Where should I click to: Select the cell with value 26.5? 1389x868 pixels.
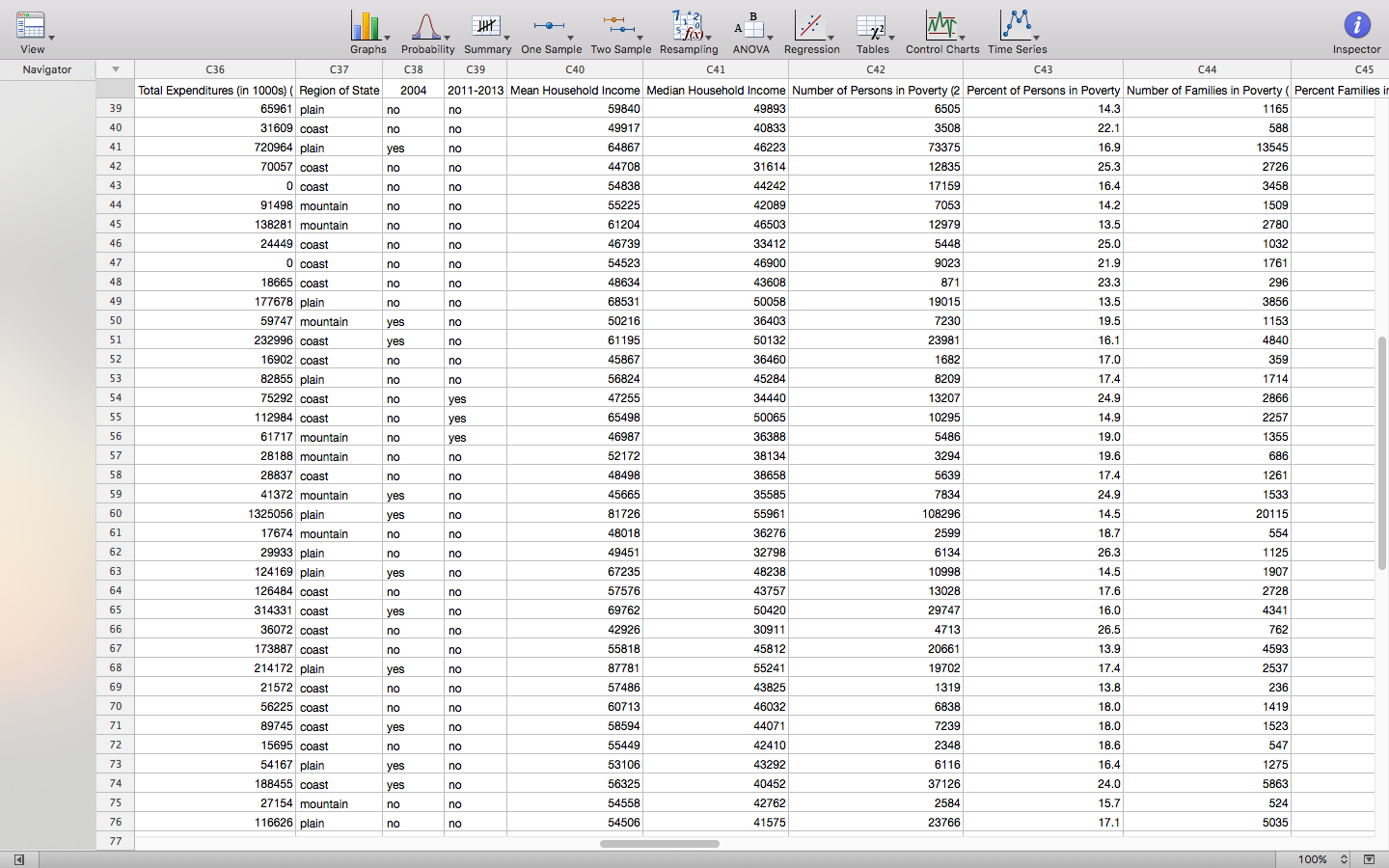[1044, 630]
